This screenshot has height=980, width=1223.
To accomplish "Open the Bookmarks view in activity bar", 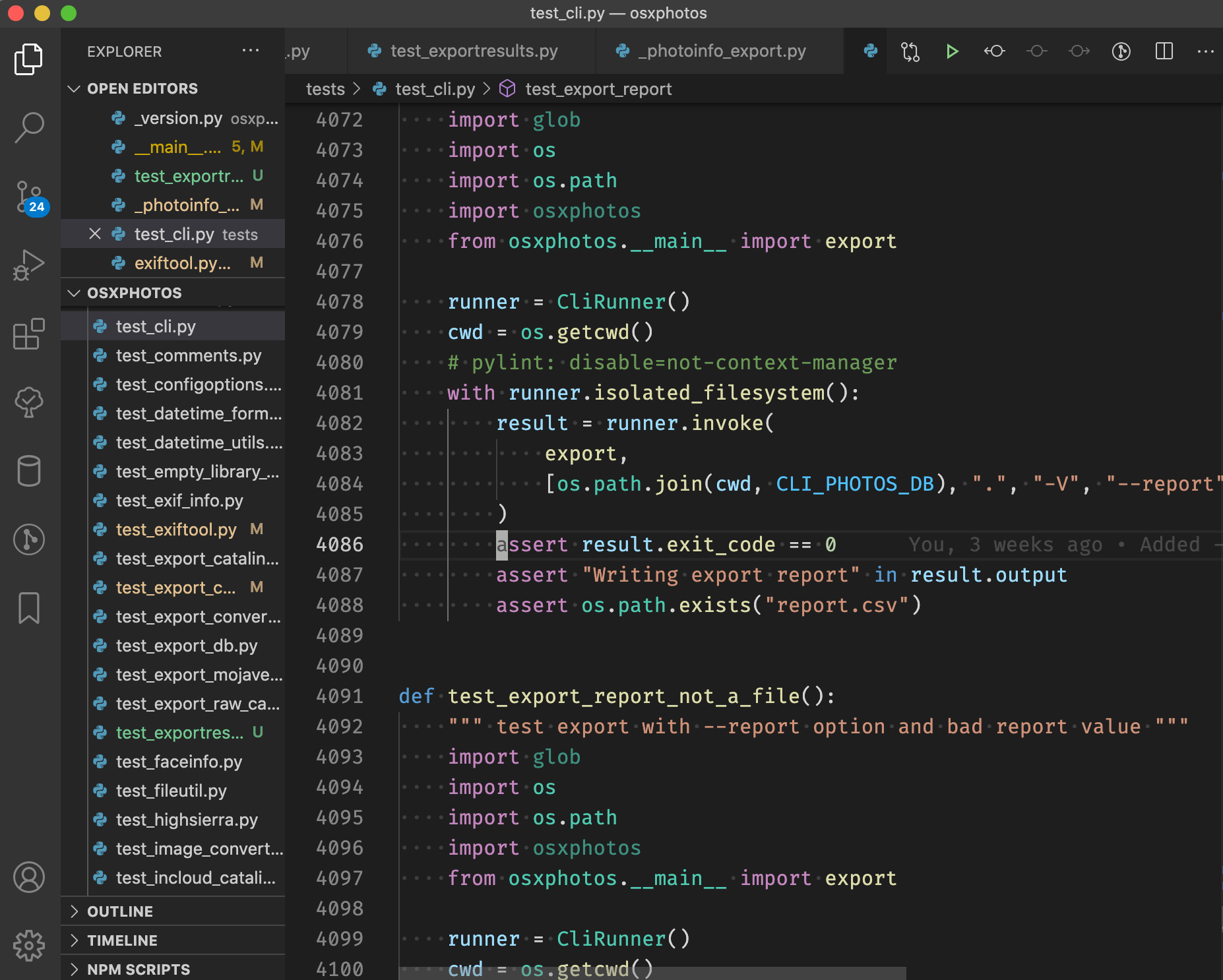I will tap(29, 607).
